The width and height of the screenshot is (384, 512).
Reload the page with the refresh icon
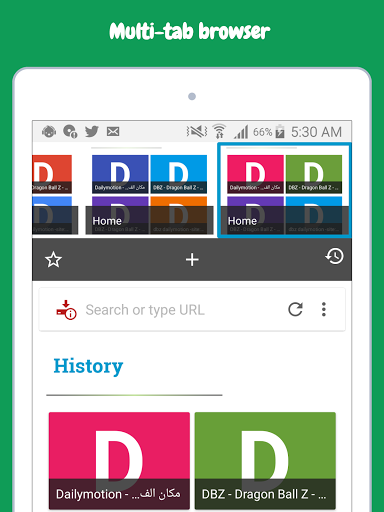[295, 309]
